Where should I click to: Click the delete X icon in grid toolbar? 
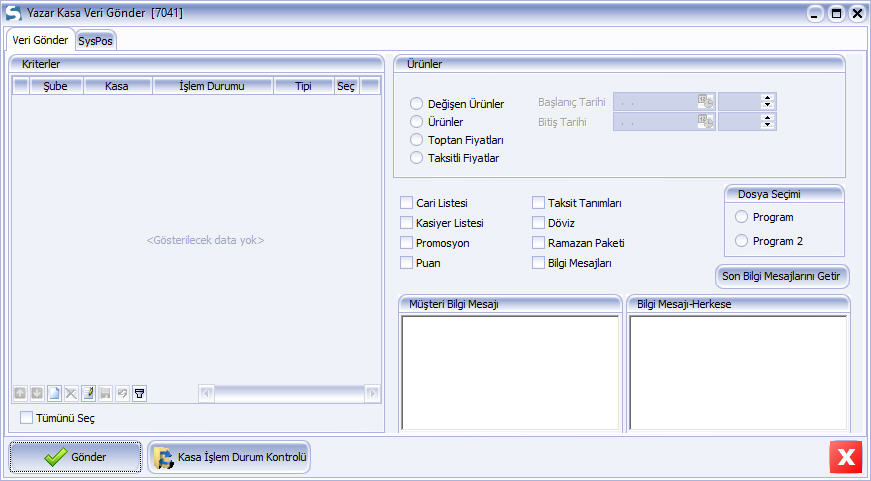[x=71, y=394]
